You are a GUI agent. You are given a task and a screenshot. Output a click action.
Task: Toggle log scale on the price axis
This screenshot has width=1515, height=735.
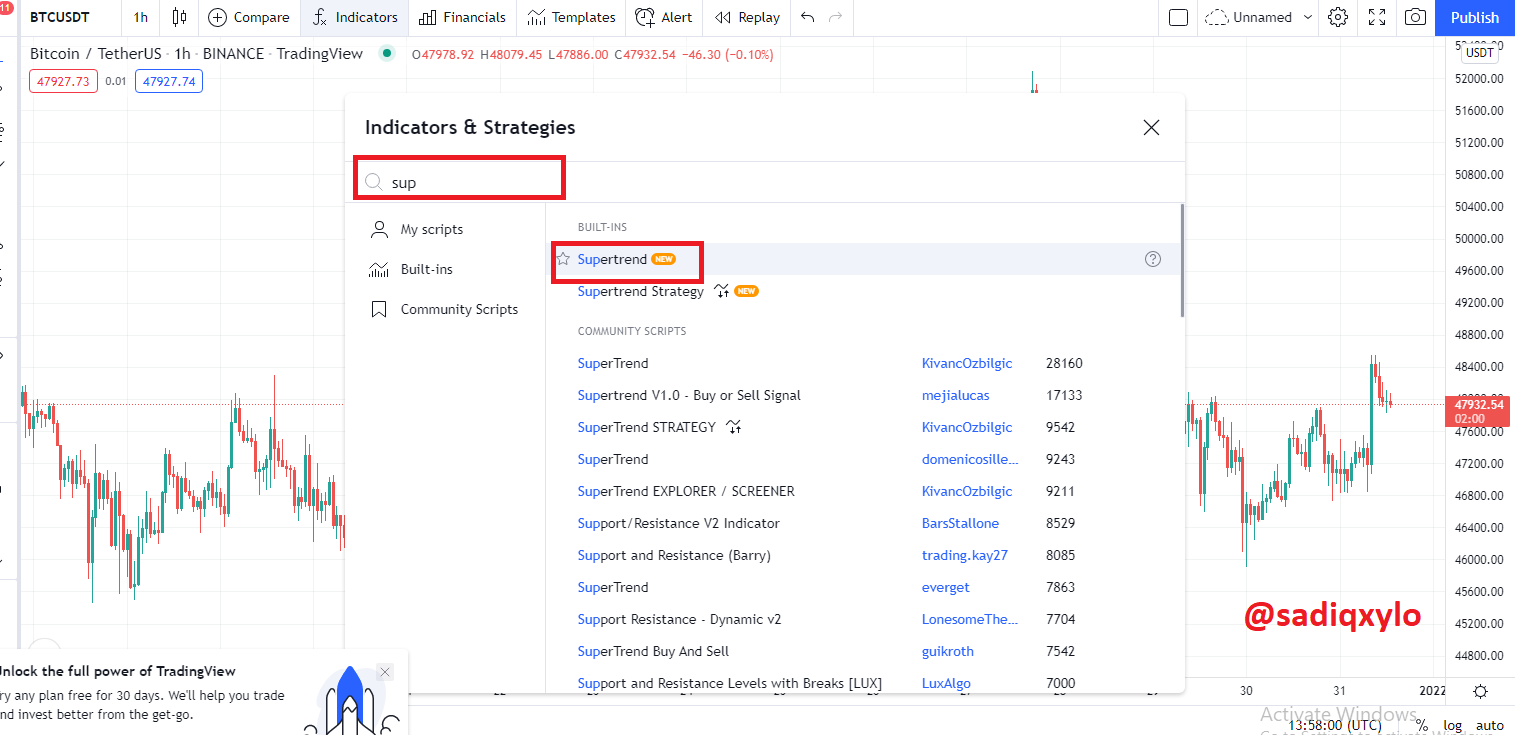point(1452,725)
